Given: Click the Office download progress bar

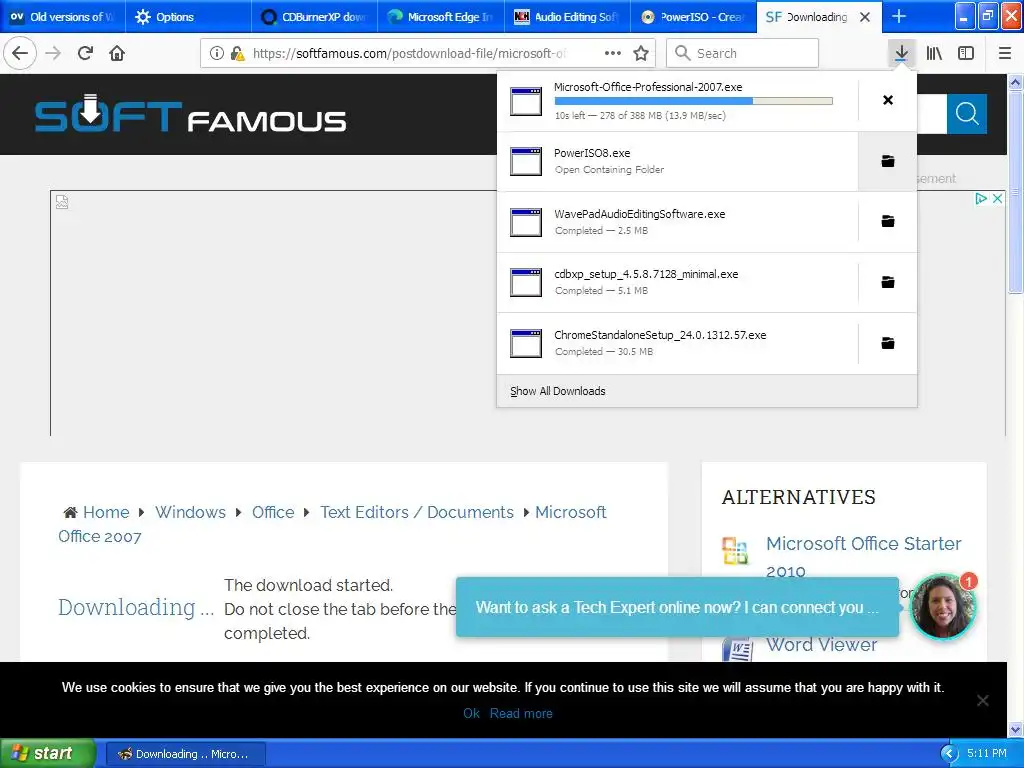Looking at the screenshot, I should 694,101.
